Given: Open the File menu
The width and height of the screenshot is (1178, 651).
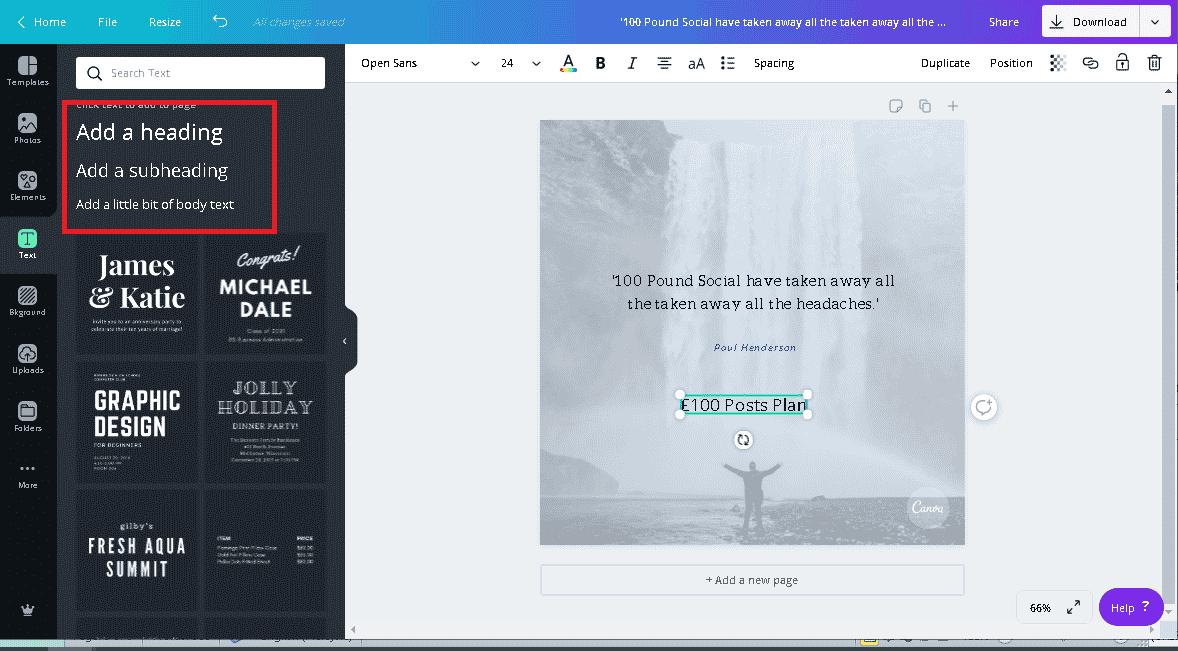Looking at the screenshot, I should tap(107, 22).
